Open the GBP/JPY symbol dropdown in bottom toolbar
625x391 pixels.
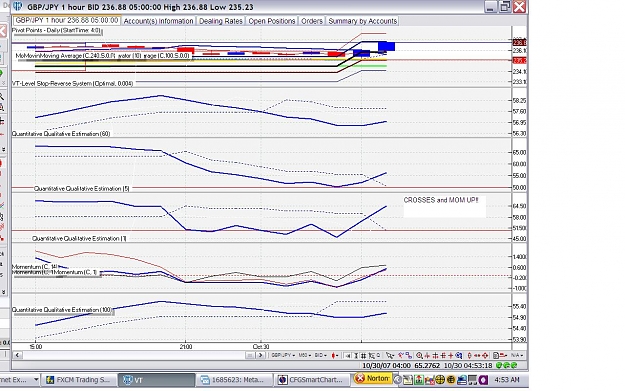283,355
